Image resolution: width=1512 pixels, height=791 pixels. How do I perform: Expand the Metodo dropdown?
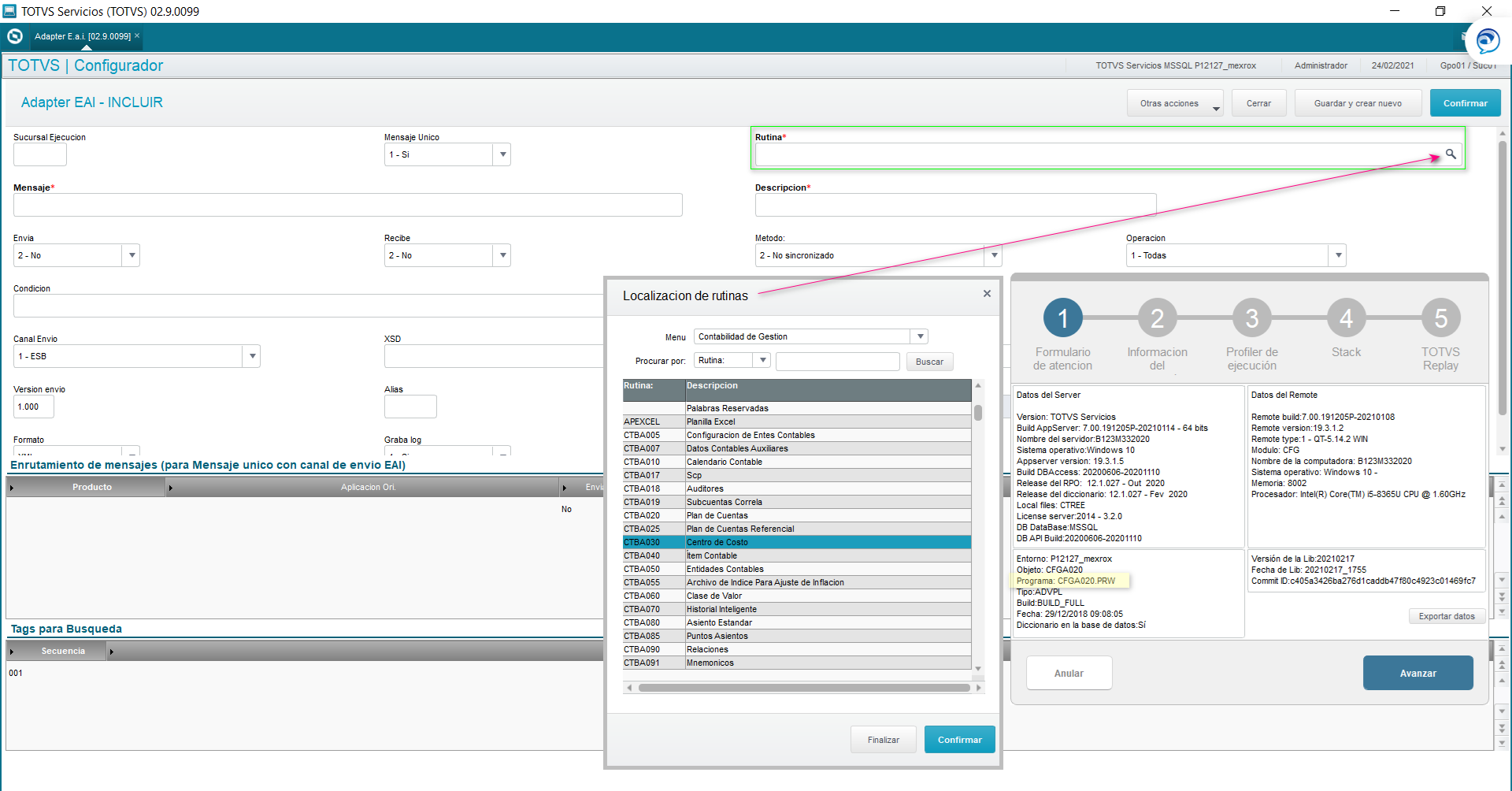click(994, 255)
